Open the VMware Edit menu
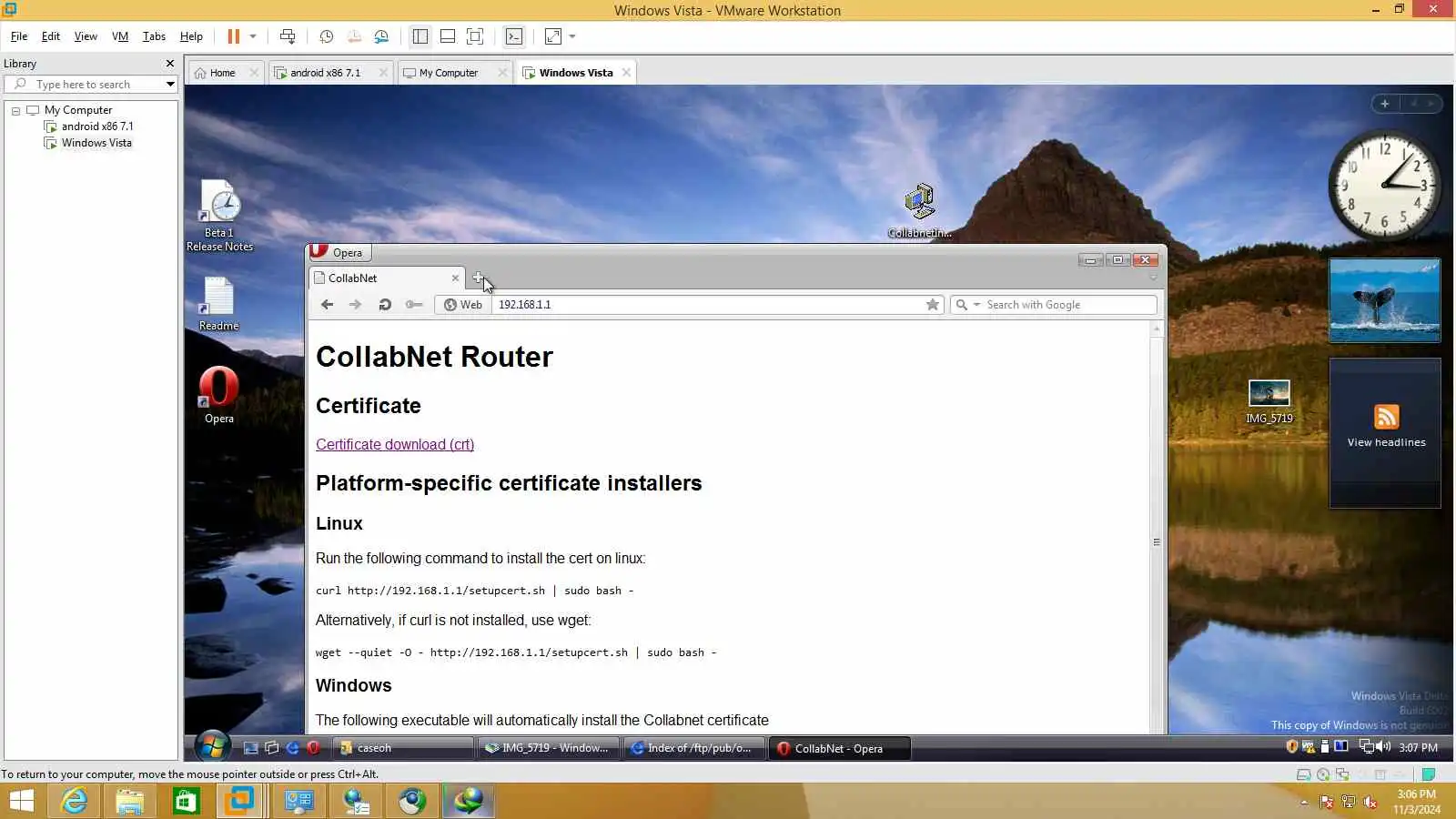This screenshot has width=1456, height=819. coord(51,36)
